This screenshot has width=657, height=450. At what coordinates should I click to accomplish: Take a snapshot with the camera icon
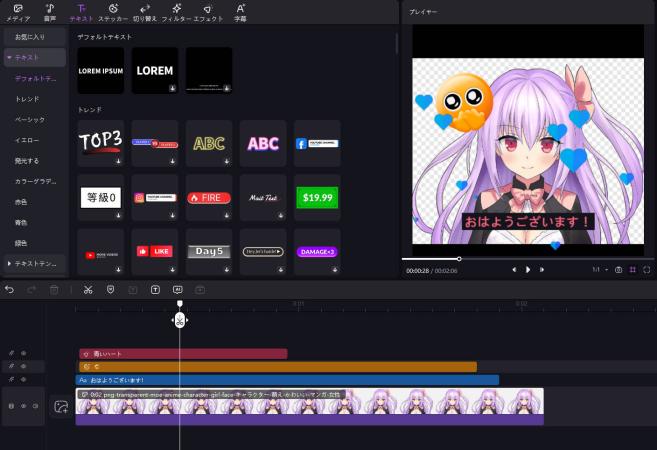point(619,270)
